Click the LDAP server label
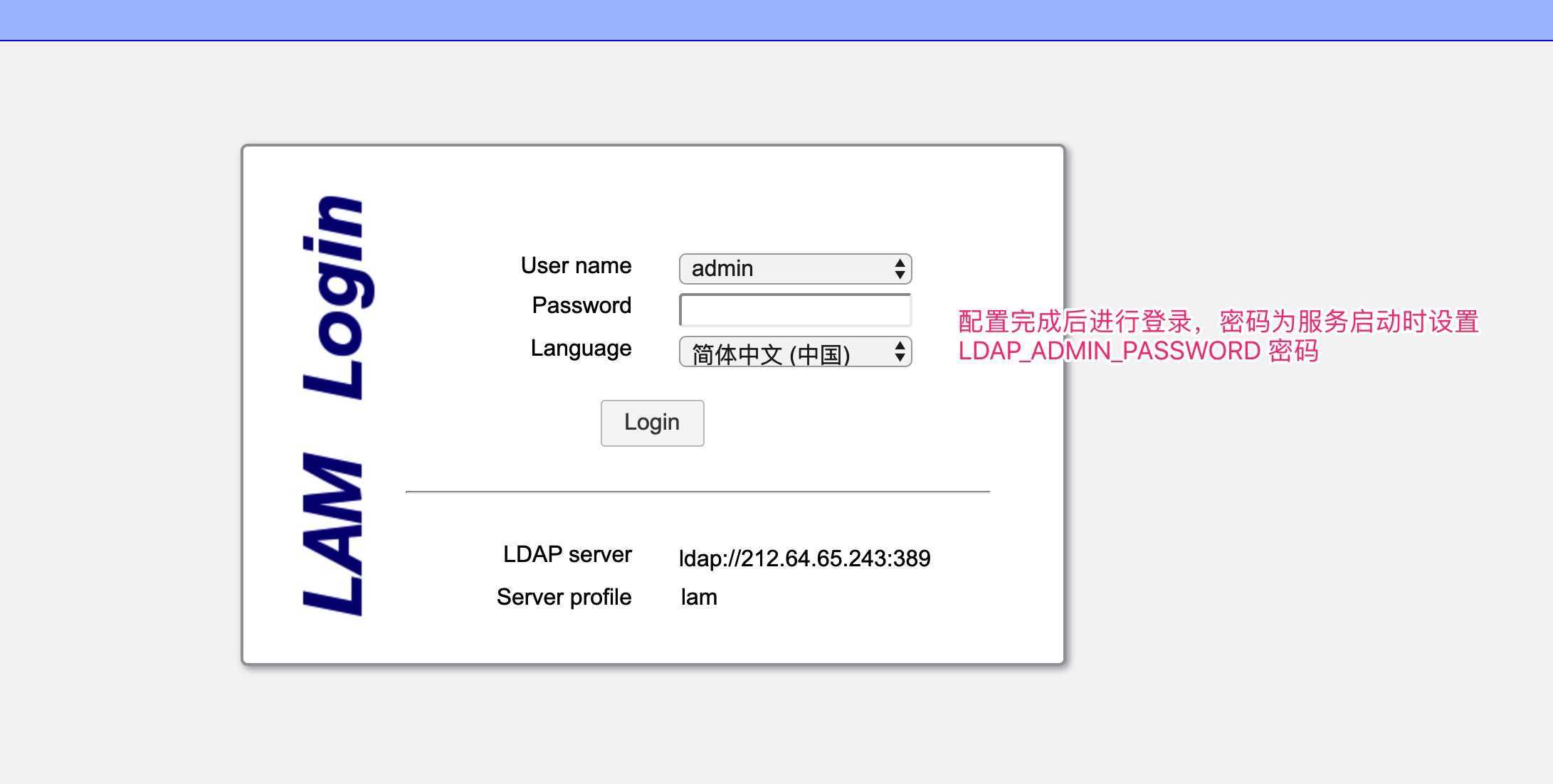 [x=567, y=553]
